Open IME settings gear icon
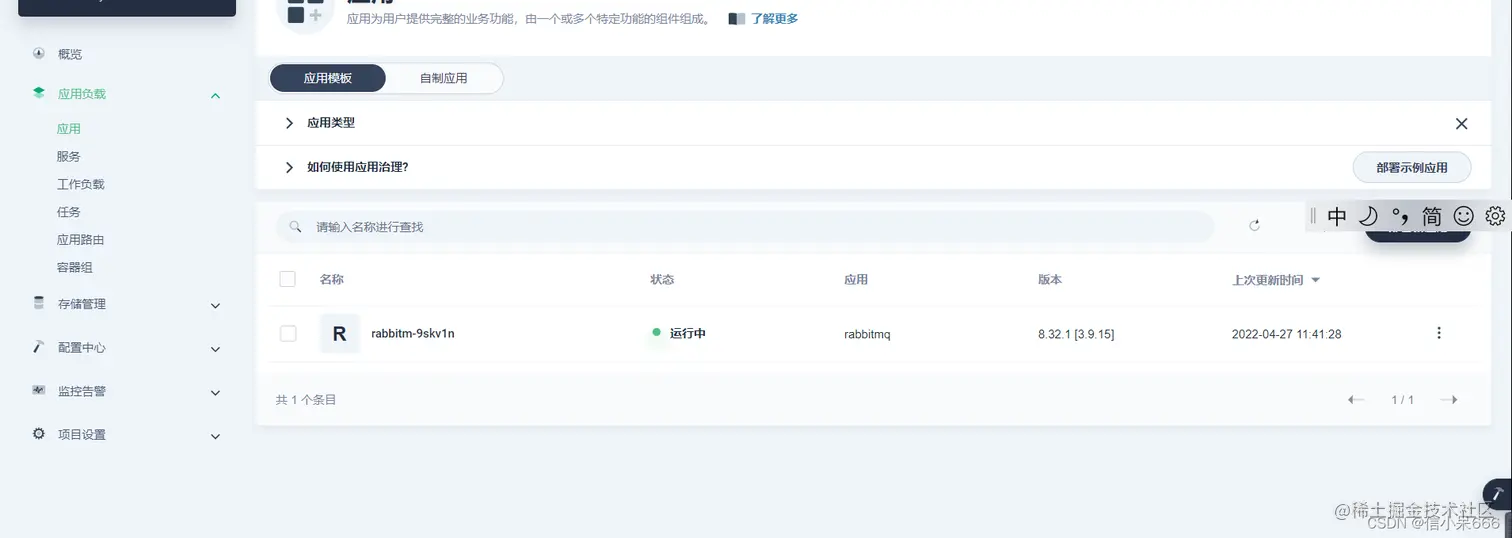Viewport: 1512px width, 538px height. [1495, 216]
